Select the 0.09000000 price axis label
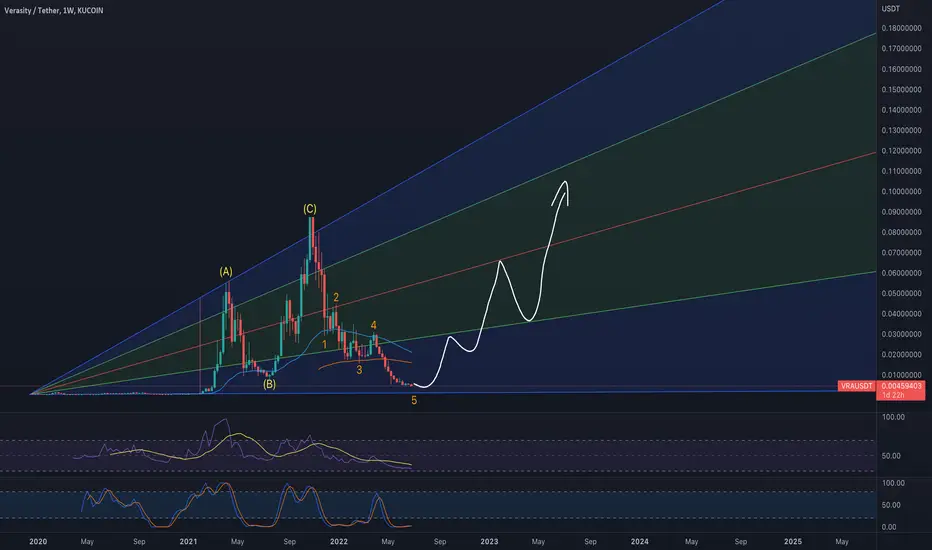The height and width of the screenshot is (550, 932). [901, 212]
